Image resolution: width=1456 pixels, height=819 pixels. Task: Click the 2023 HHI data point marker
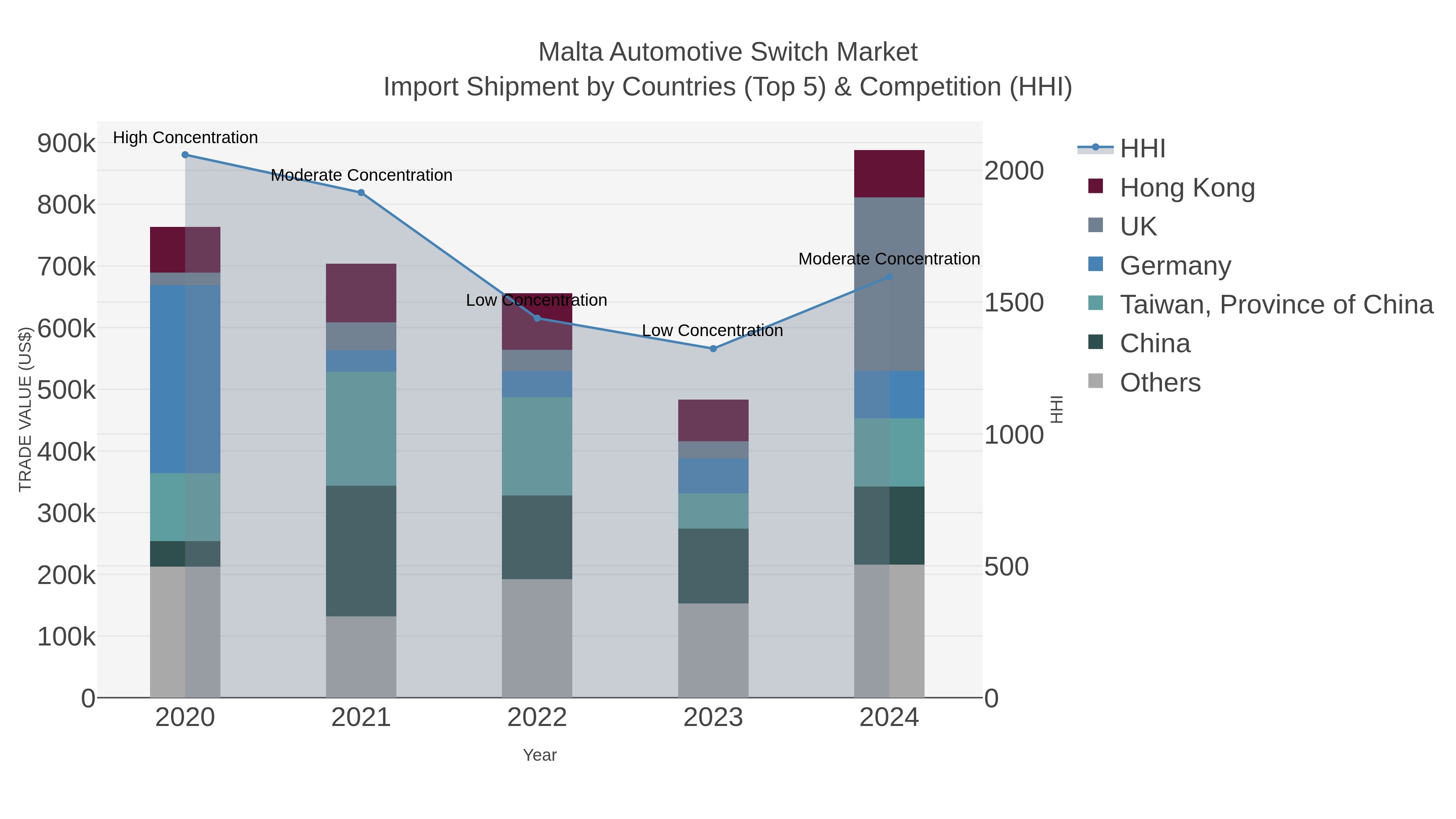(x=713, y=349)
